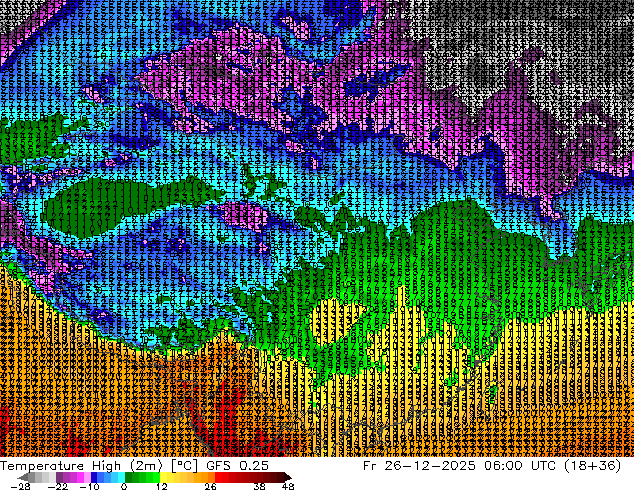Viewport: 634px width, 490px height.
Task: Click the dark blue legend swatch above -10
Action: (x=94, y=477)
